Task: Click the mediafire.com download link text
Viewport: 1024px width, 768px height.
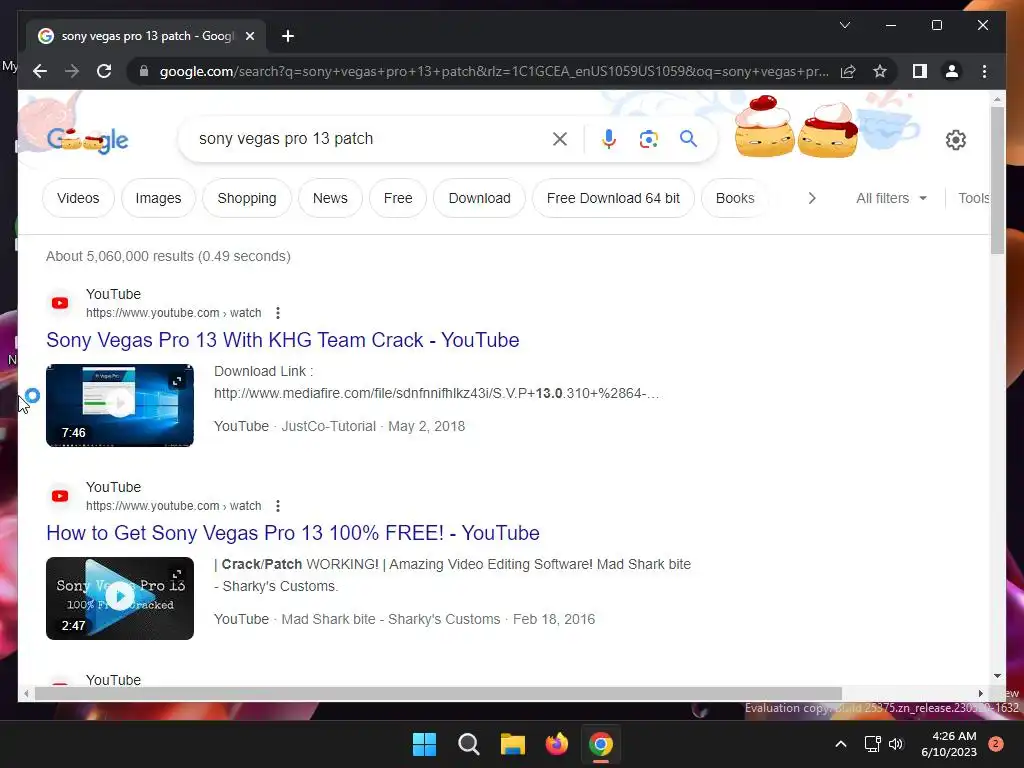Action: [436, 393]
